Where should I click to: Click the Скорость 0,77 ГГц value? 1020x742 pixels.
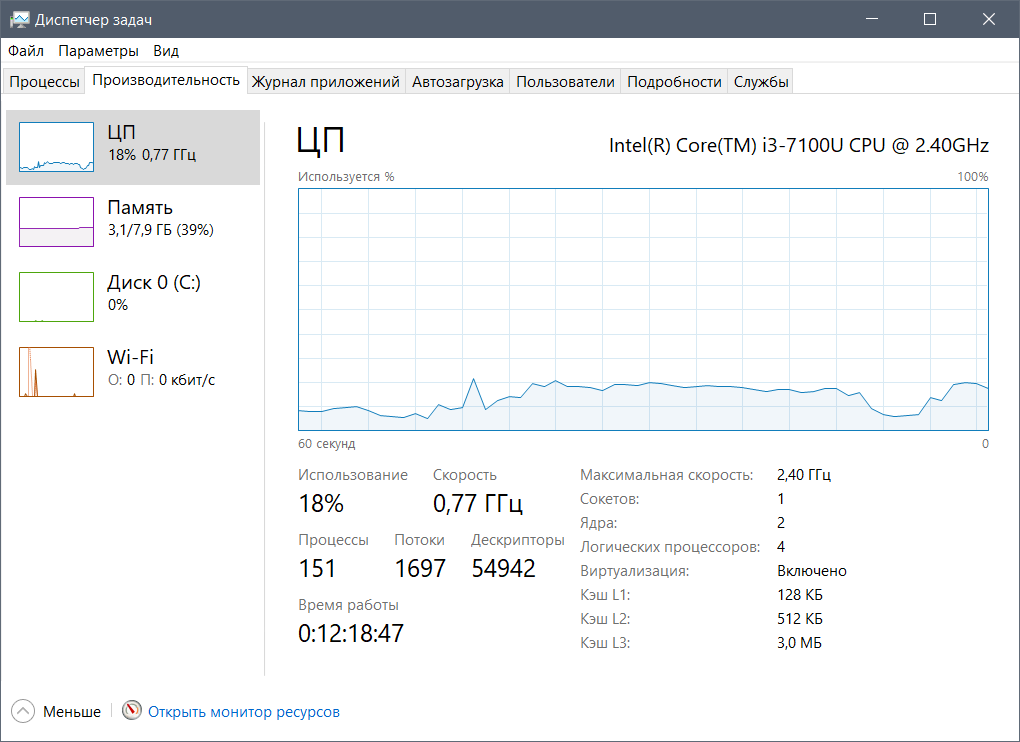coord(477,503)
